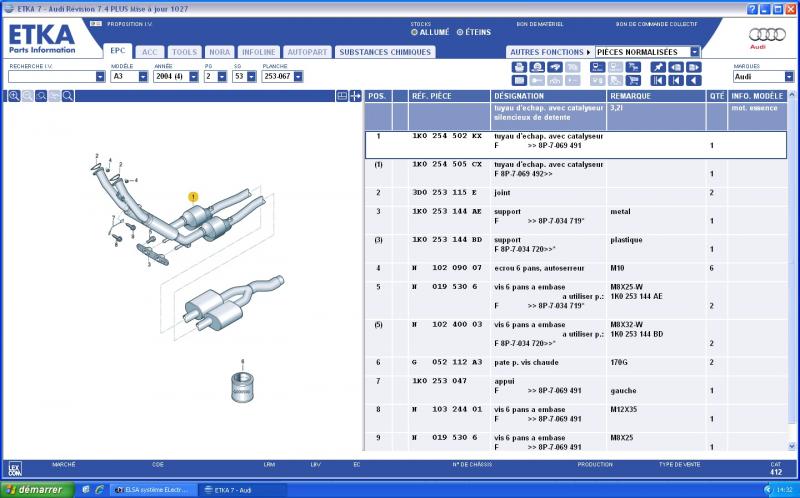Switch to the EPC tab
The height and width of the screenshot is (498, 800).
tap(118, 51)
